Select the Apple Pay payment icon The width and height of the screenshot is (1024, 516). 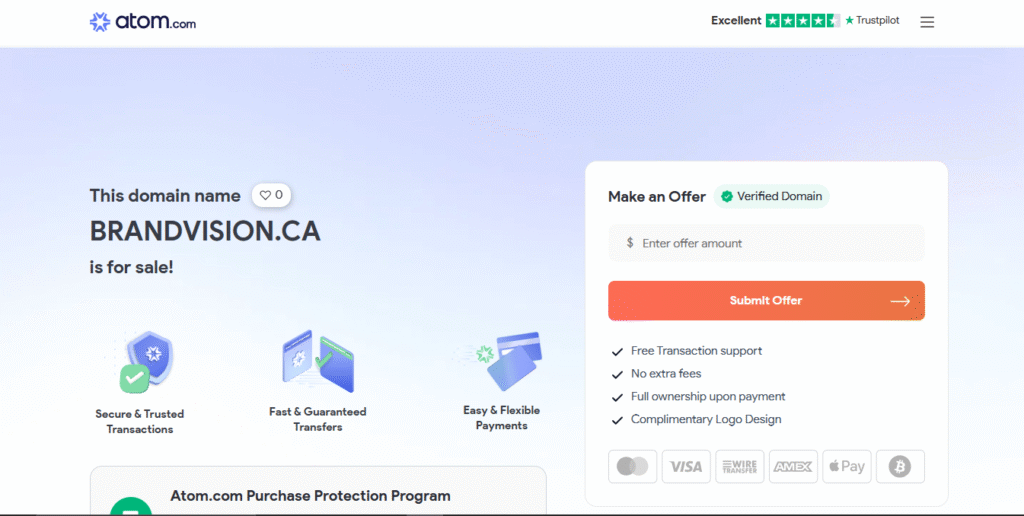847,466
